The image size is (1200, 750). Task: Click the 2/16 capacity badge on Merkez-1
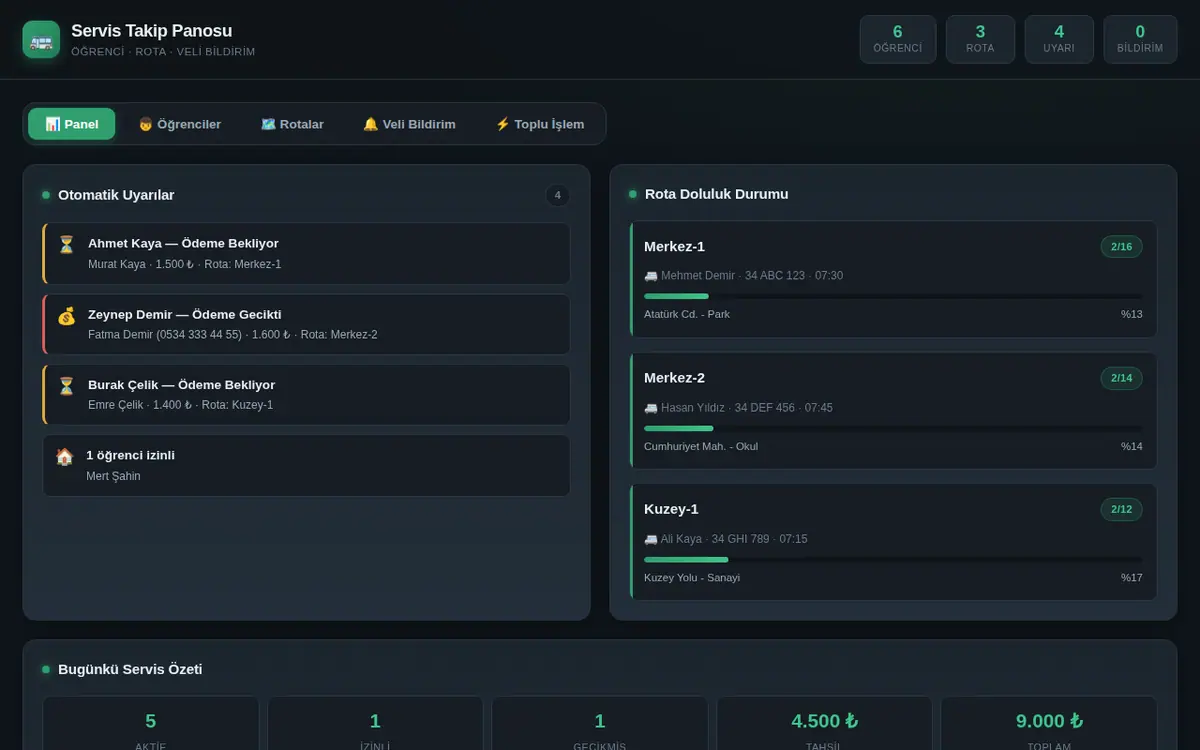click(x=1121, y=247)
